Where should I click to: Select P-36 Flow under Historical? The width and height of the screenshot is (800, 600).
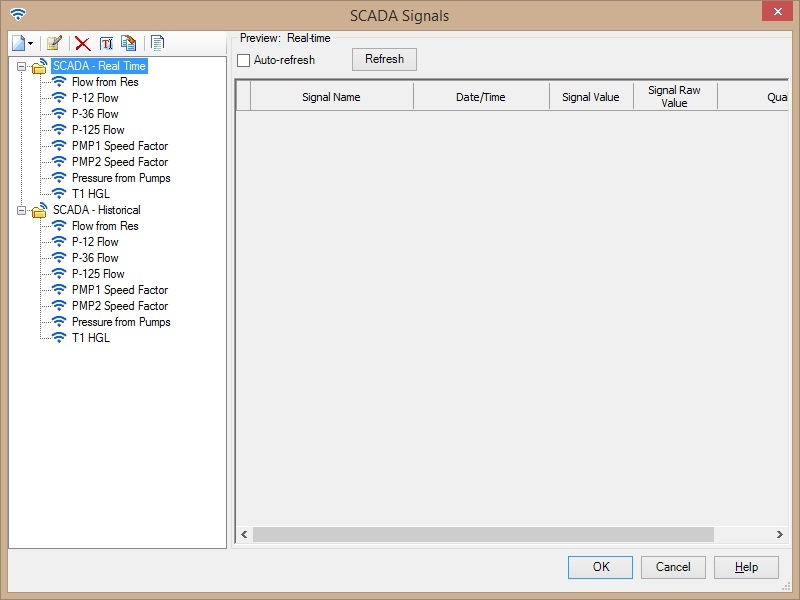pyautogui.click(x=95, y=258)
